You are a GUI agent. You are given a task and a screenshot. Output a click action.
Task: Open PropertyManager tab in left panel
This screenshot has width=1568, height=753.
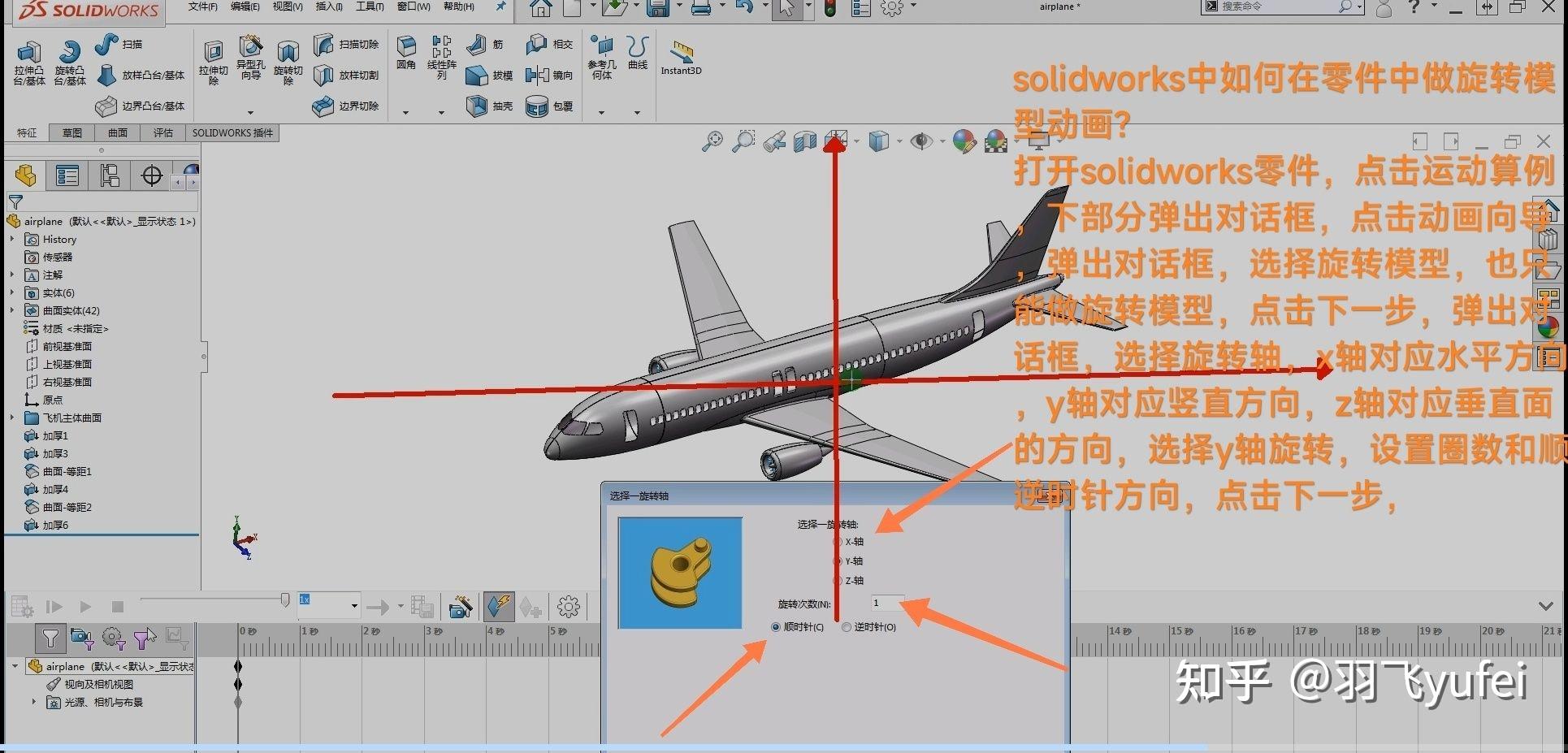pyautogui.click(x=67, y=175)
